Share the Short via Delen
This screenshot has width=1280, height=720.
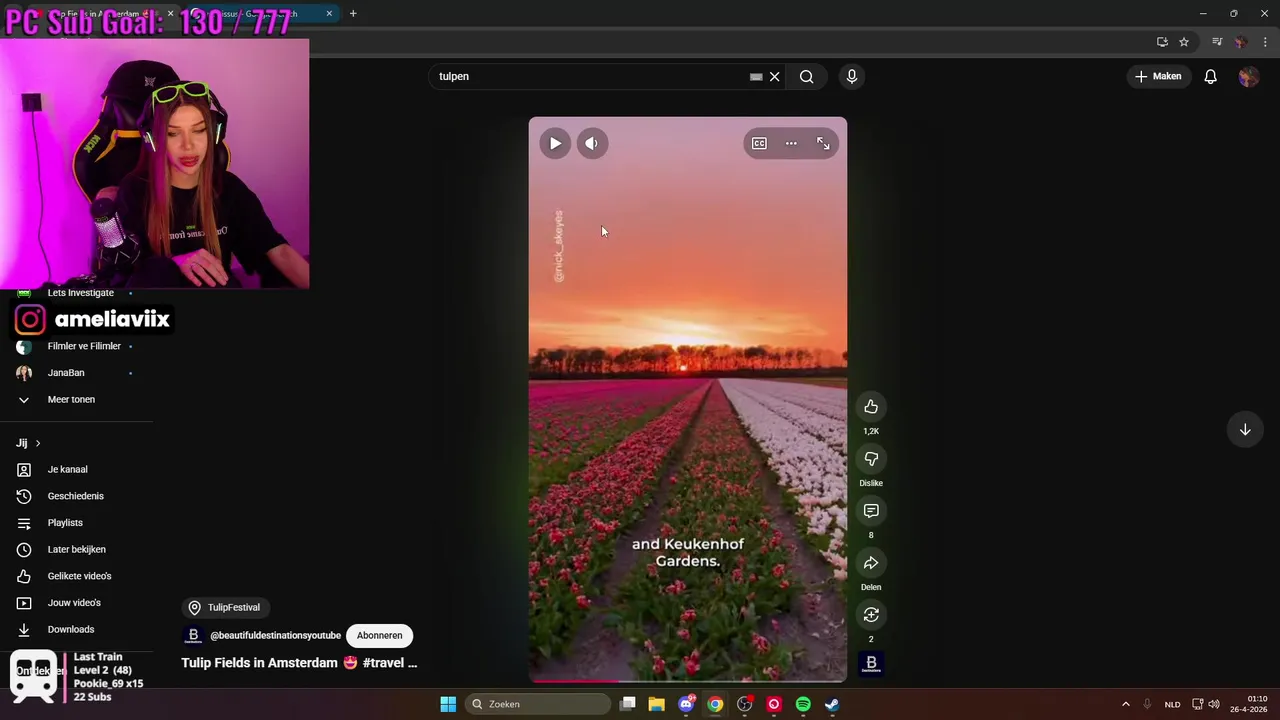click(x=871, y=562)
